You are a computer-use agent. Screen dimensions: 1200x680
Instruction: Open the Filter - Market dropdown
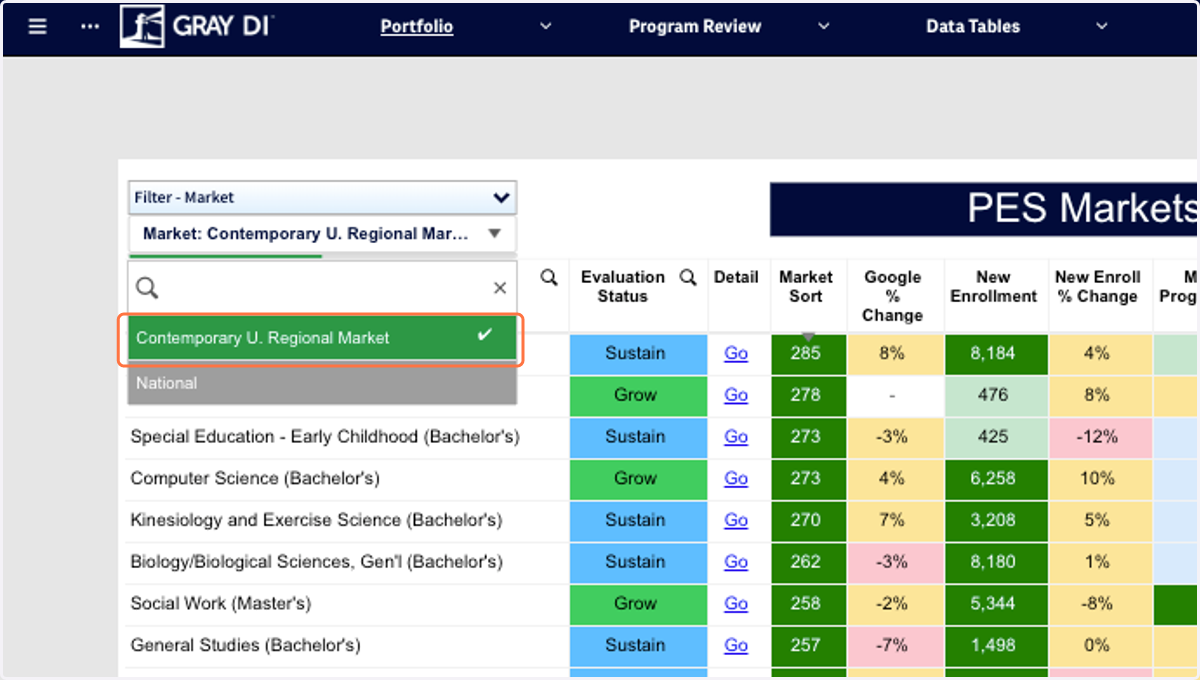click(322, 197)
